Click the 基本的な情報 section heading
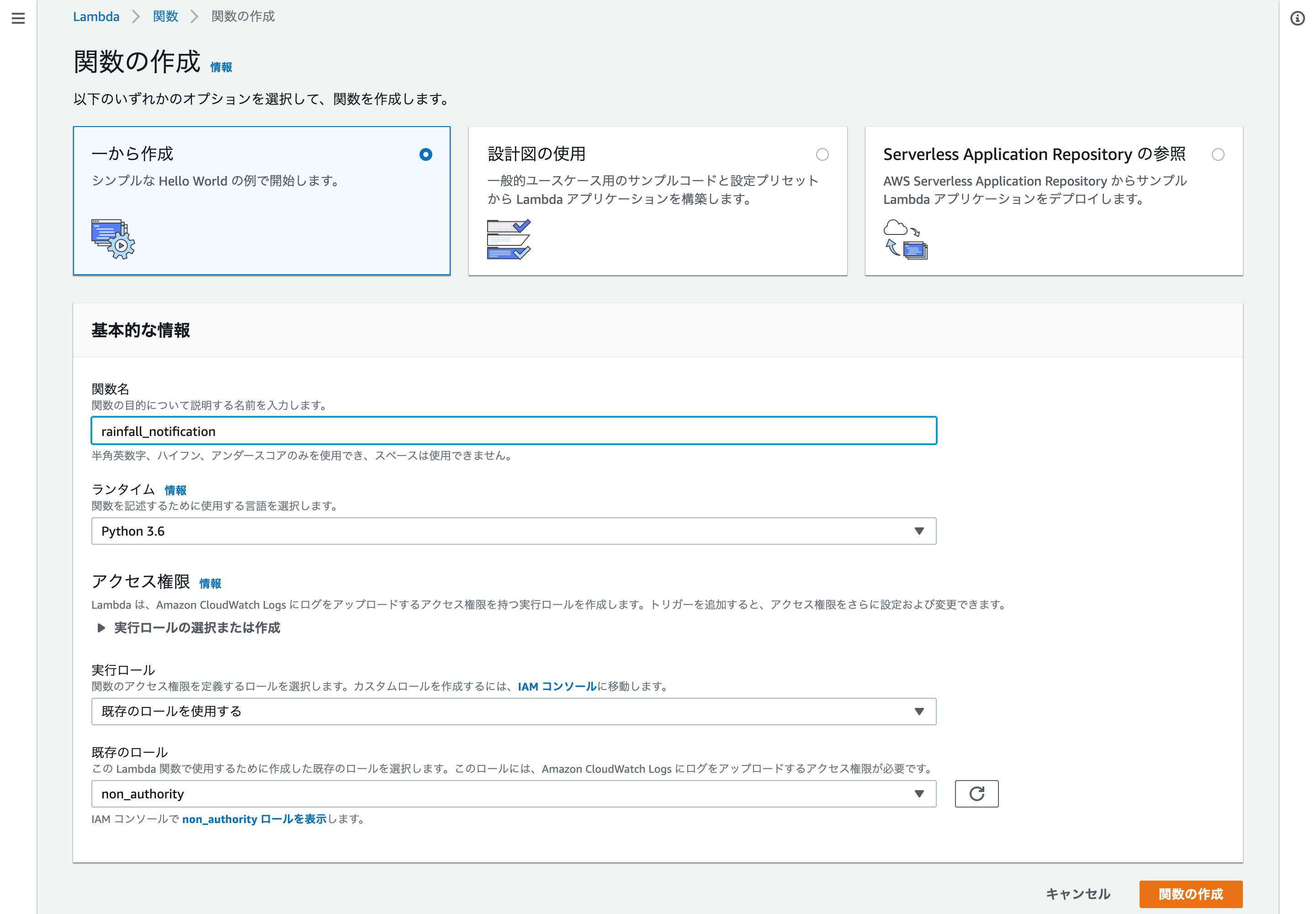The width and height of the screenshot is (1316, 914). click(141, 330)
